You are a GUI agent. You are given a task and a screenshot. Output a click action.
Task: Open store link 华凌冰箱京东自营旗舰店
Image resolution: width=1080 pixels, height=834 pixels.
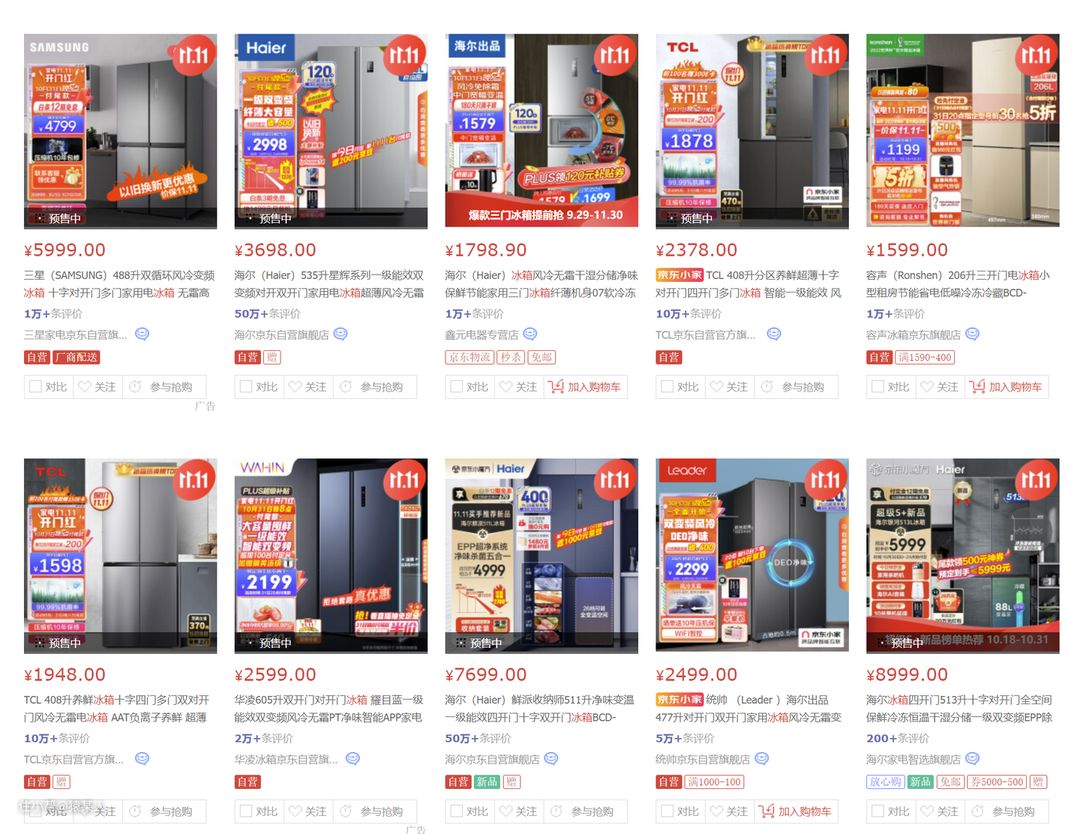point(286,759)
